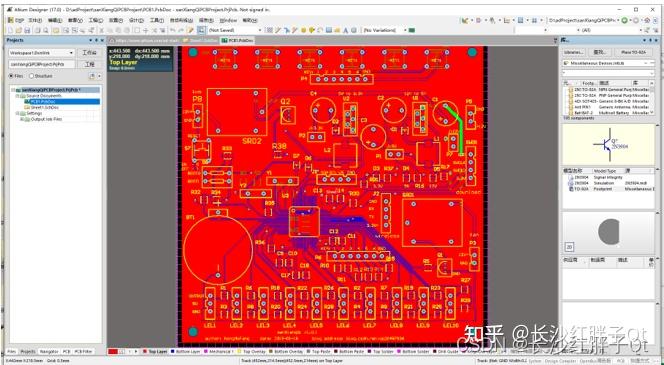Select the Drill Guide layer tab
Screen dimensions: 664x365
[x=447, y=351]
